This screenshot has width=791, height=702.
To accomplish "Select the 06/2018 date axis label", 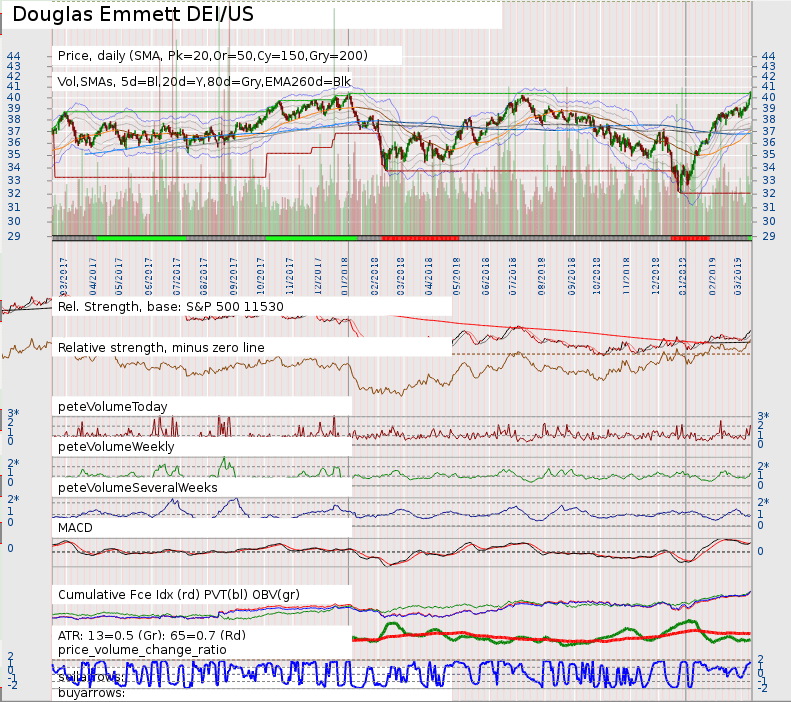I will 485,276.
